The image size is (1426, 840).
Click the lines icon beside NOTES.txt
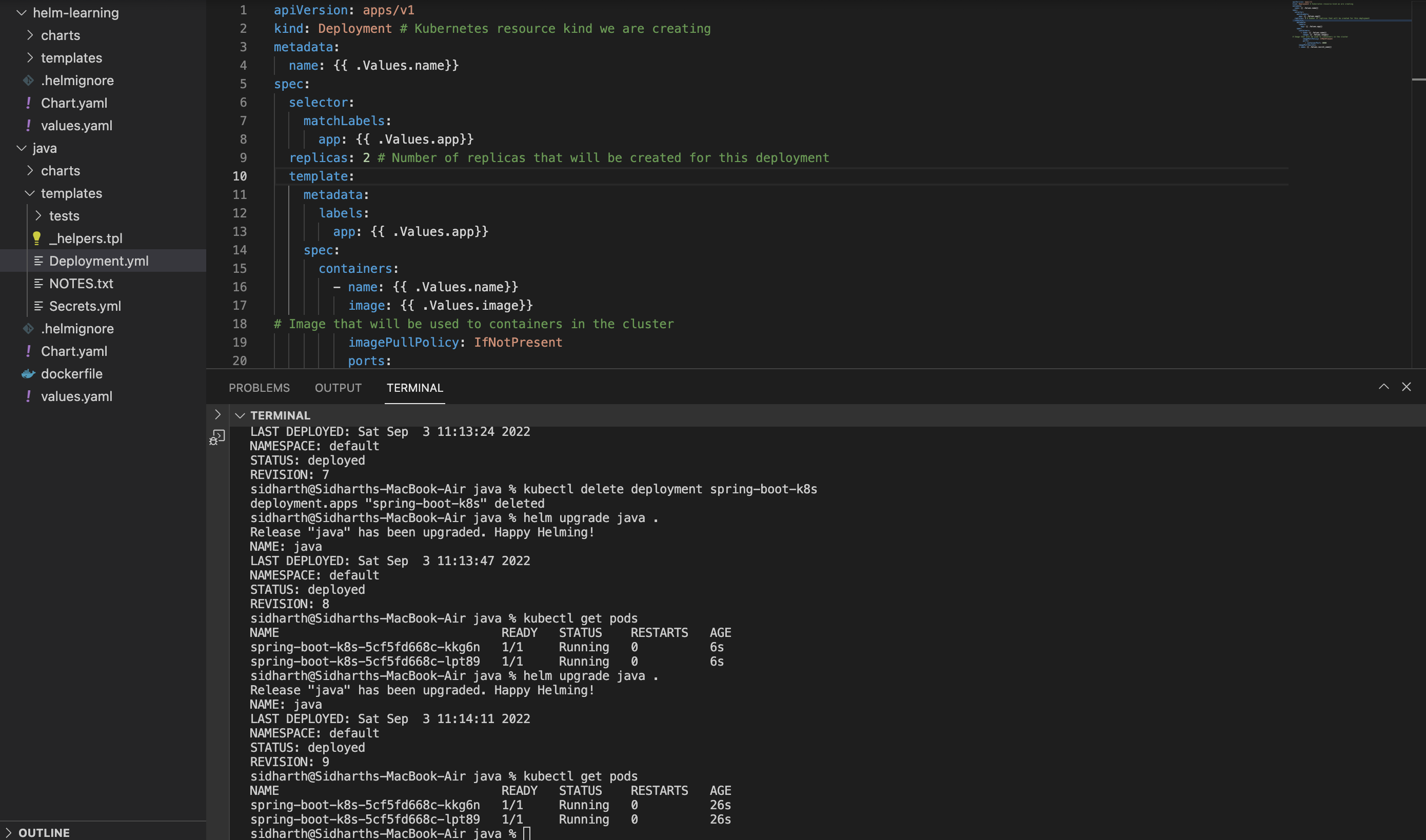coord(38,284)
